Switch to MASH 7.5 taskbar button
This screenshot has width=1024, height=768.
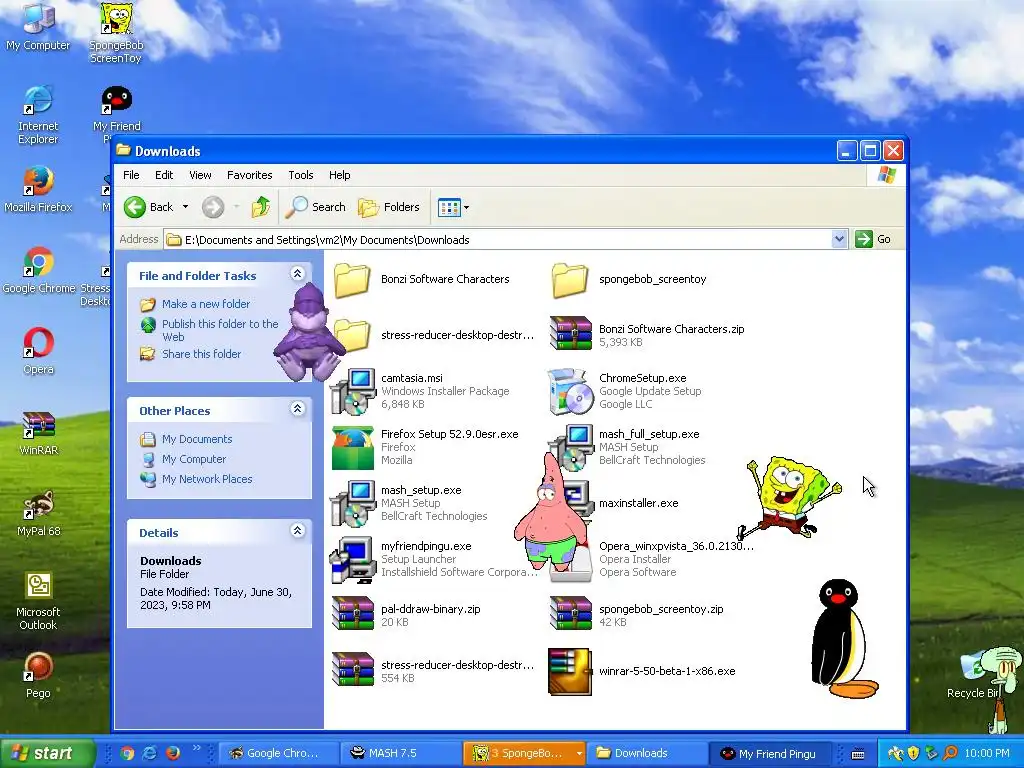click(400, 754)
